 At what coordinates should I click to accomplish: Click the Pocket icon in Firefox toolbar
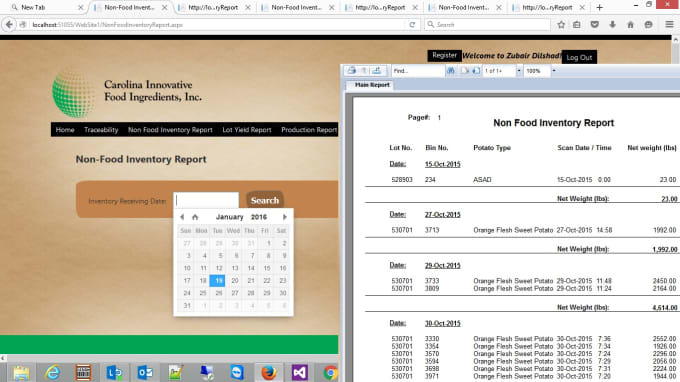click(x=595, y=25)
